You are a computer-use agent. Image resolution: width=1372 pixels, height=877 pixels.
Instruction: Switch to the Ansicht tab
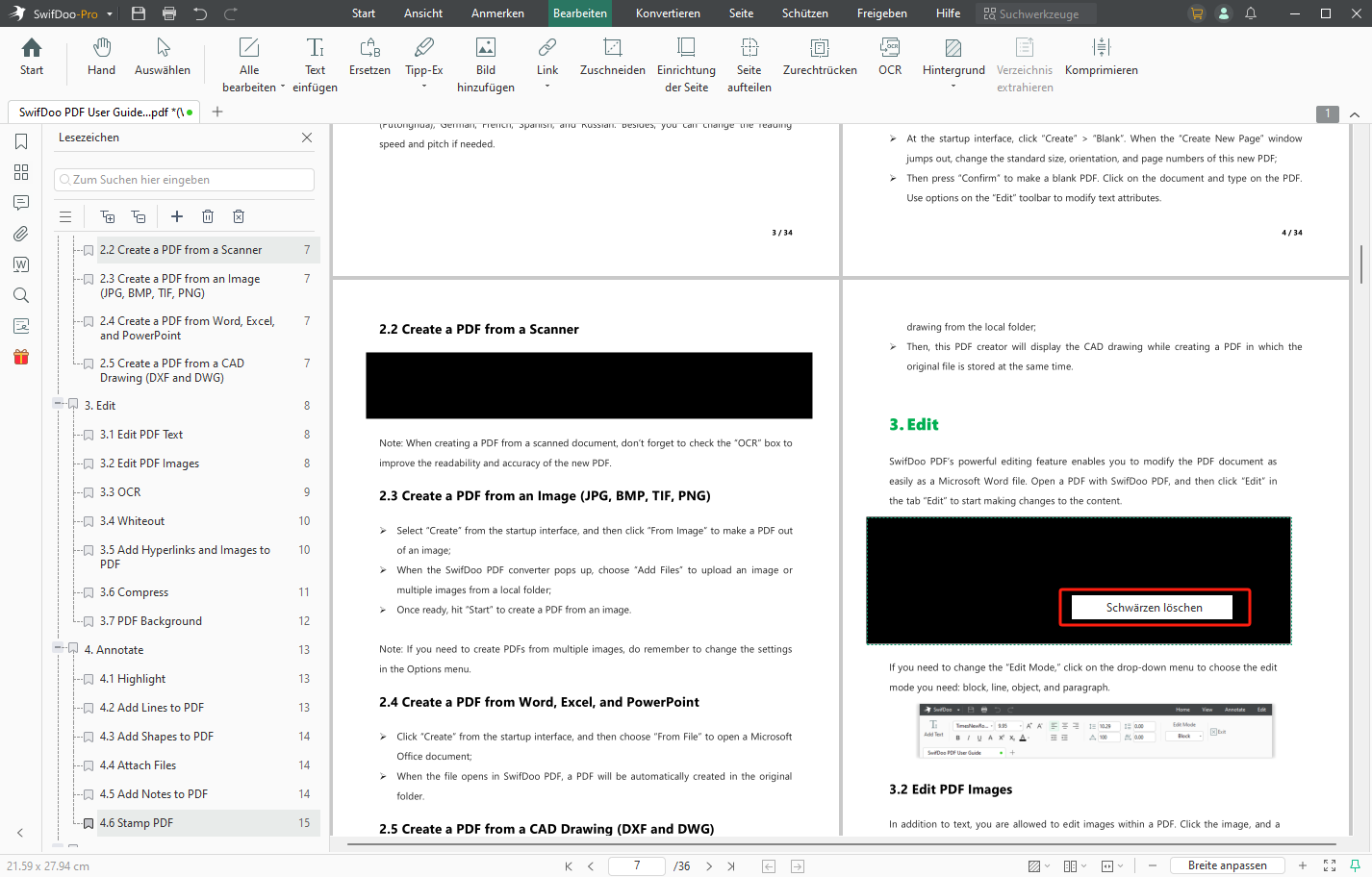coord(423,13)
